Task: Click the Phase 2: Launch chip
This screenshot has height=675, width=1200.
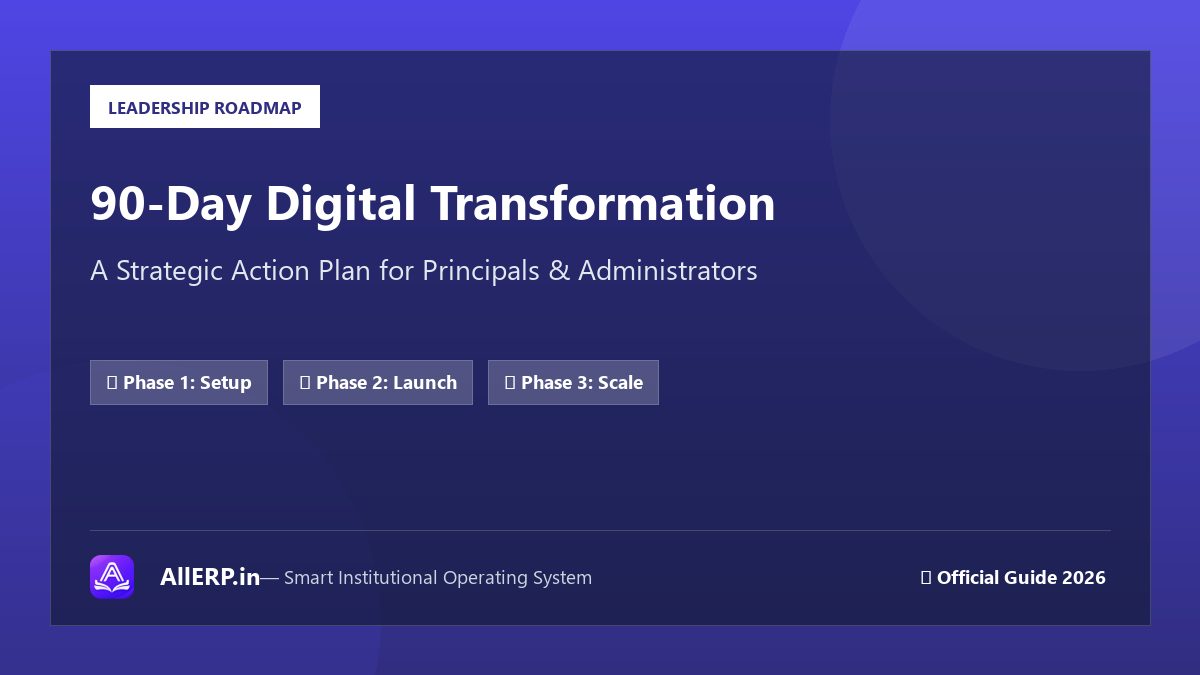Action: click(378, 382)
